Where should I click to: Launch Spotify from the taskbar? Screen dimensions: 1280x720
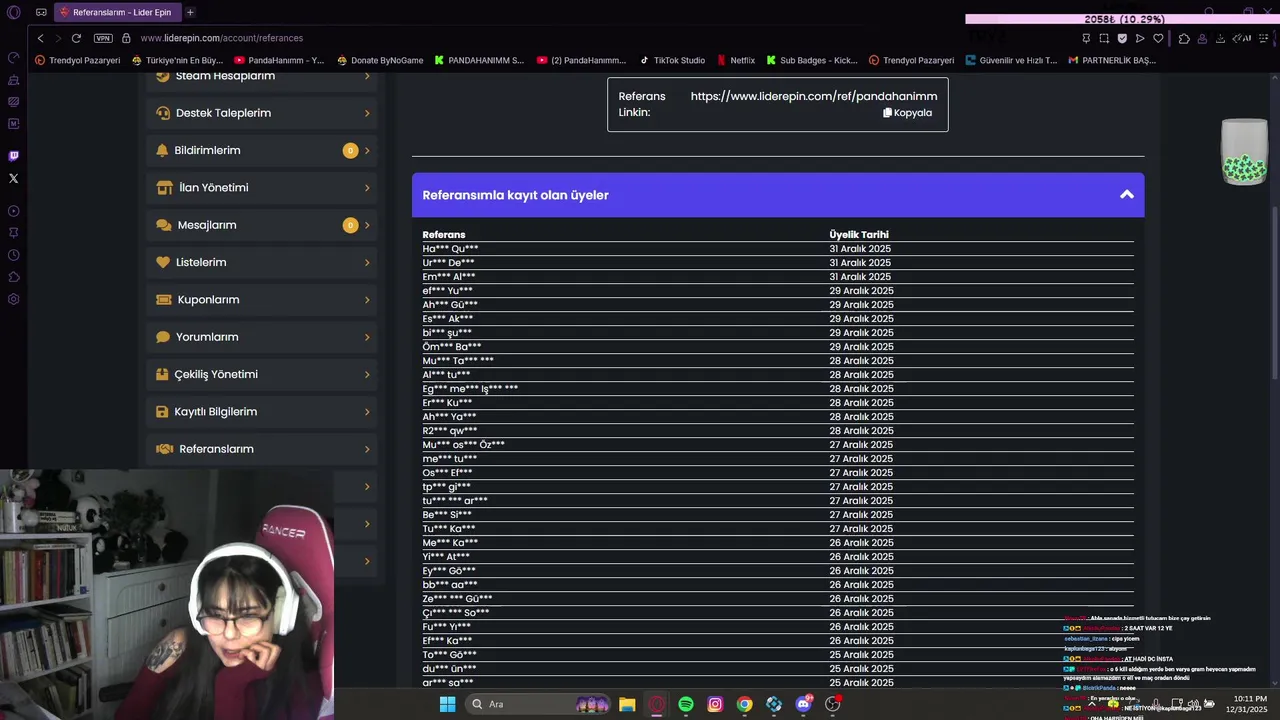686,704
